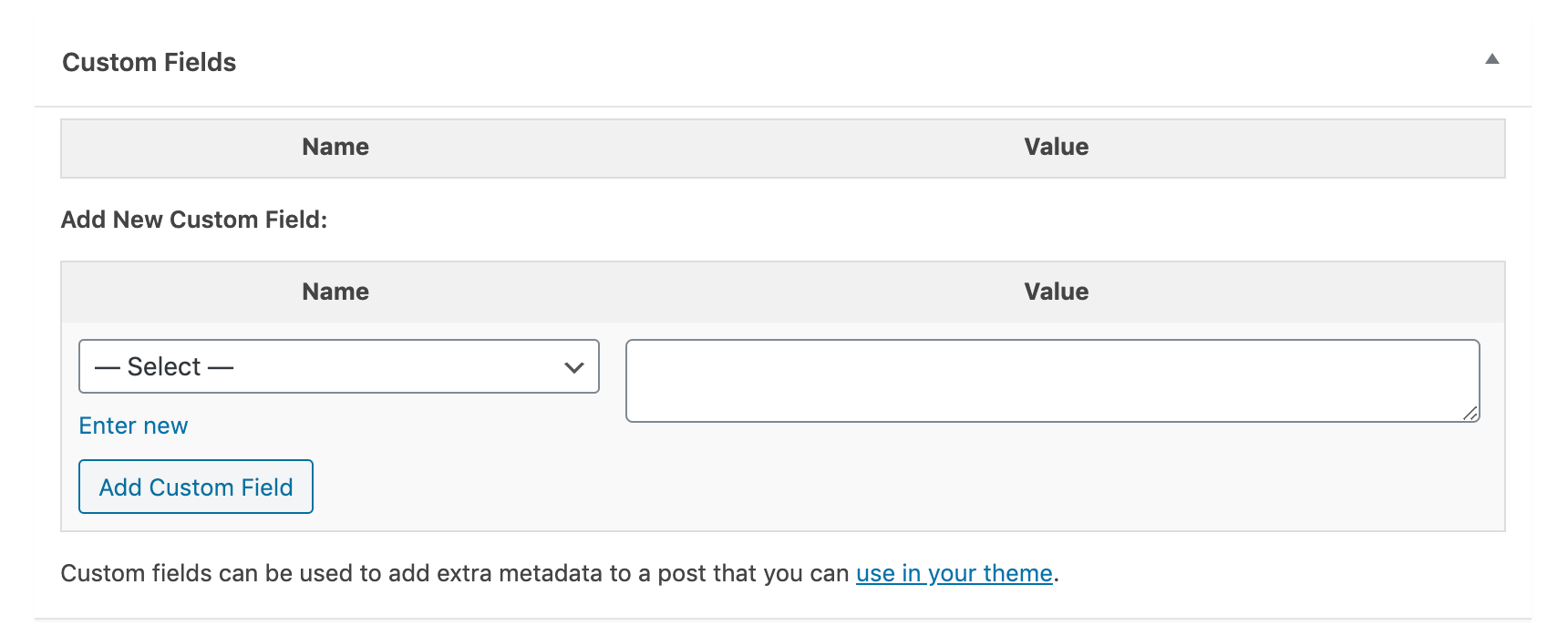The image size is (1568, 636).
Task: Select the Value column header
Action: pyautogui.click(x=1056, y=147)
